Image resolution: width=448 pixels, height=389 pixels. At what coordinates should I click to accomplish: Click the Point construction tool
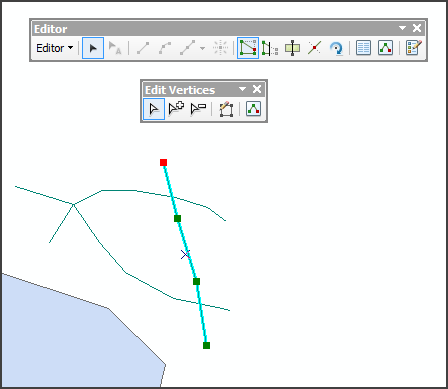[220, 48]
